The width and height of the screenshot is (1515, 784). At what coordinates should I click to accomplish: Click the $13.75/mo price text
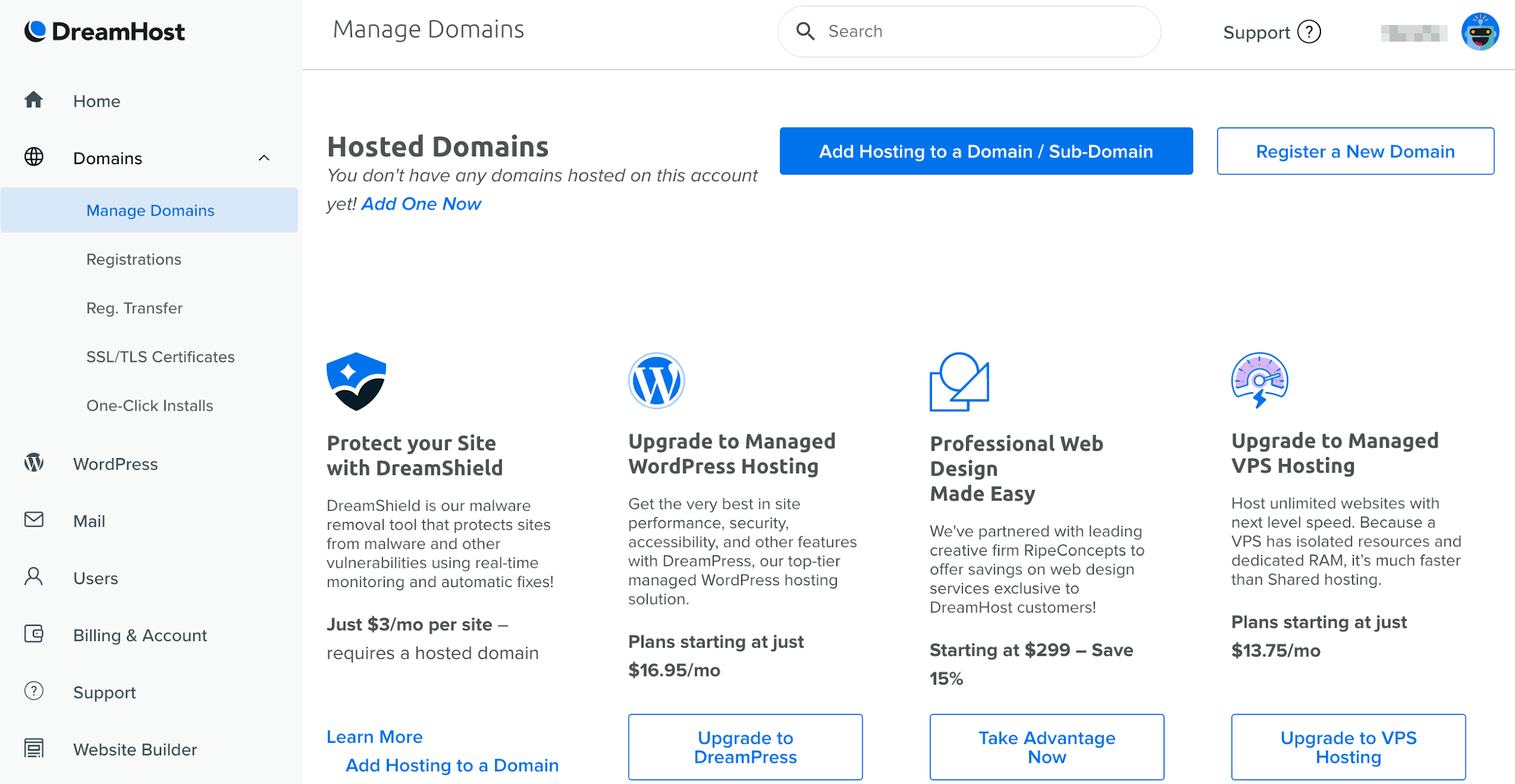click(1276, 651)
